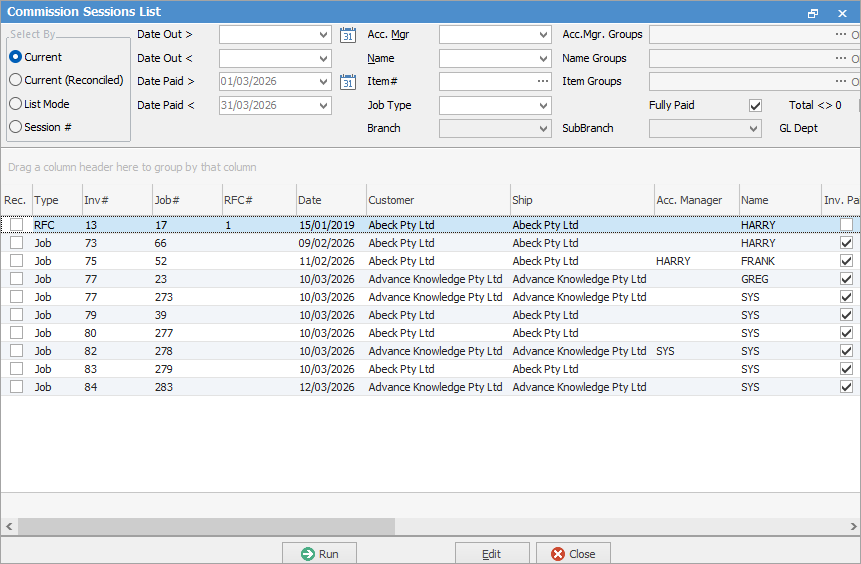The image size is (861, 564).
Task: Open the Date Paid calendar picker icon
Action: (x=348, y=82)
